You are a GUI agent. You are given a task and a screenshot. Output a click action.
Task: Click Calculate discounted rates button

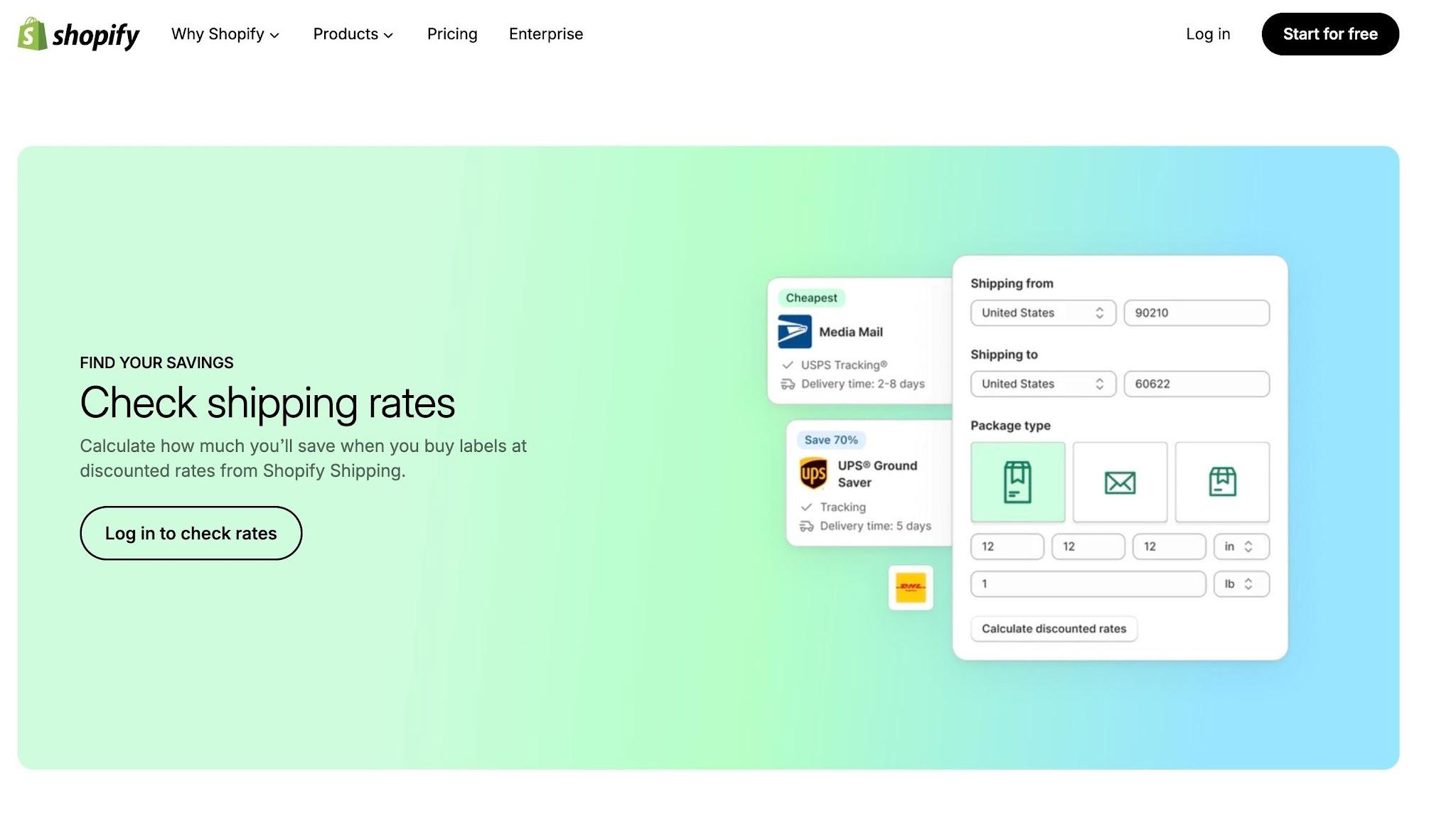point(1054,629)
